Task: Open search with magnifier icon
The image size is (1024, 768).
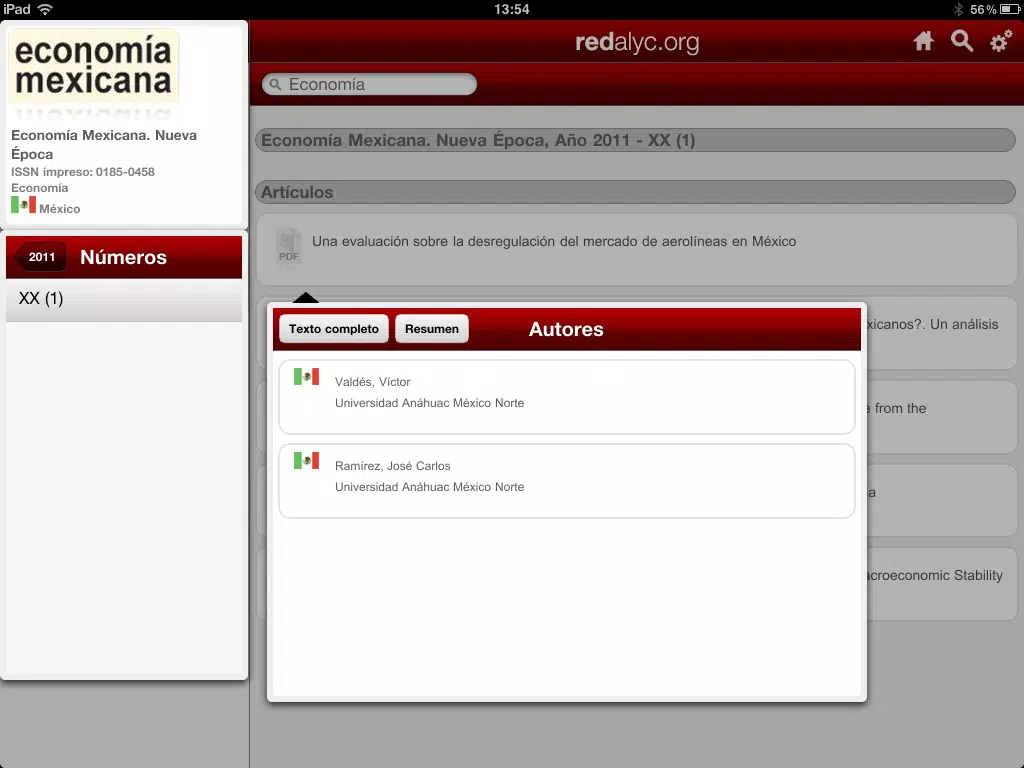Action: point(961,41)
